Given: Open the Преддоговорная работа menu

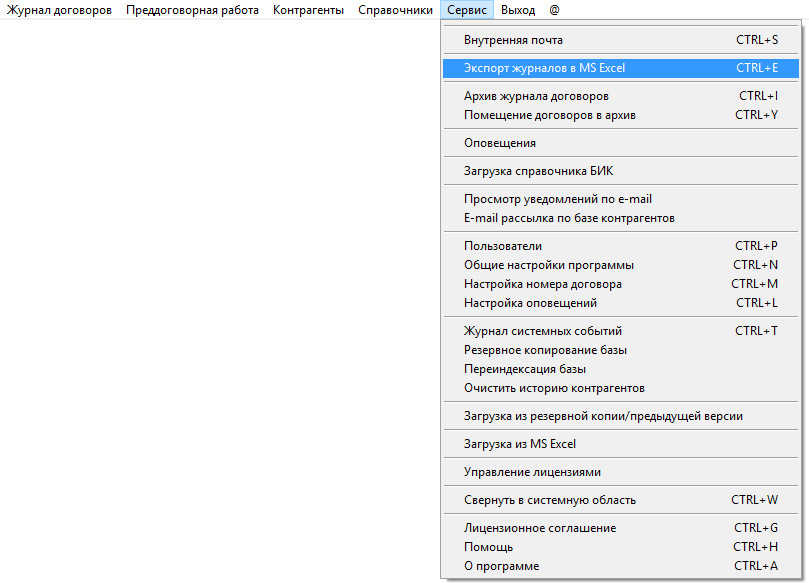Looking at the screenshot, I should 192,10.
